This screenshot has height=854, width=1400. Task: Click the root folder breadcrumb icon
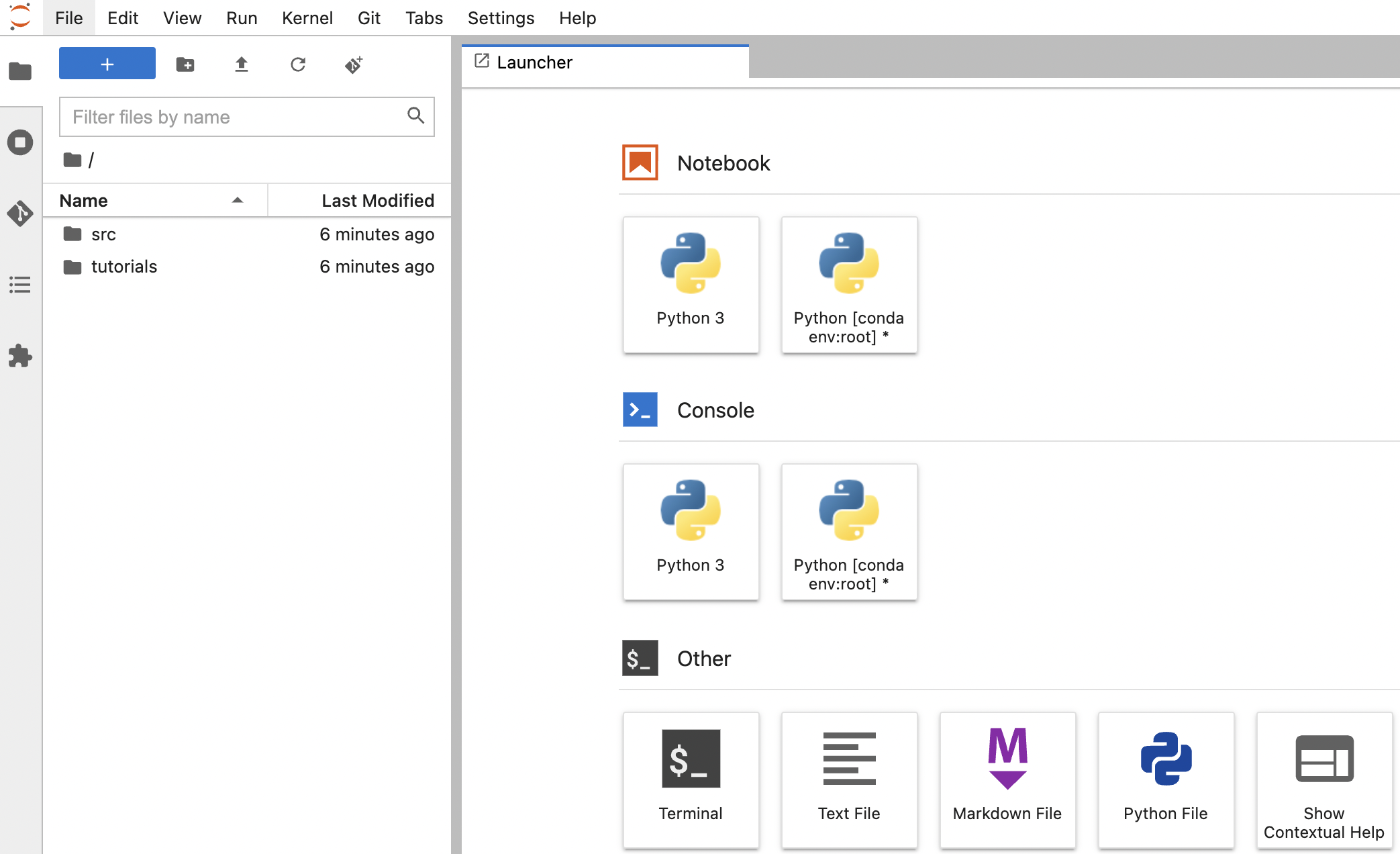click(72, 160)
